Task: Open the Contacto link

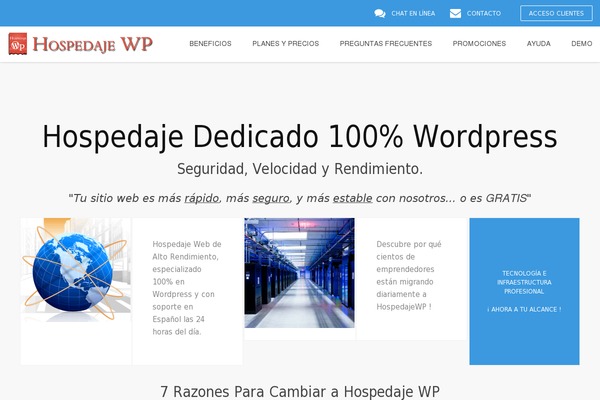Action: pos(484,13)
